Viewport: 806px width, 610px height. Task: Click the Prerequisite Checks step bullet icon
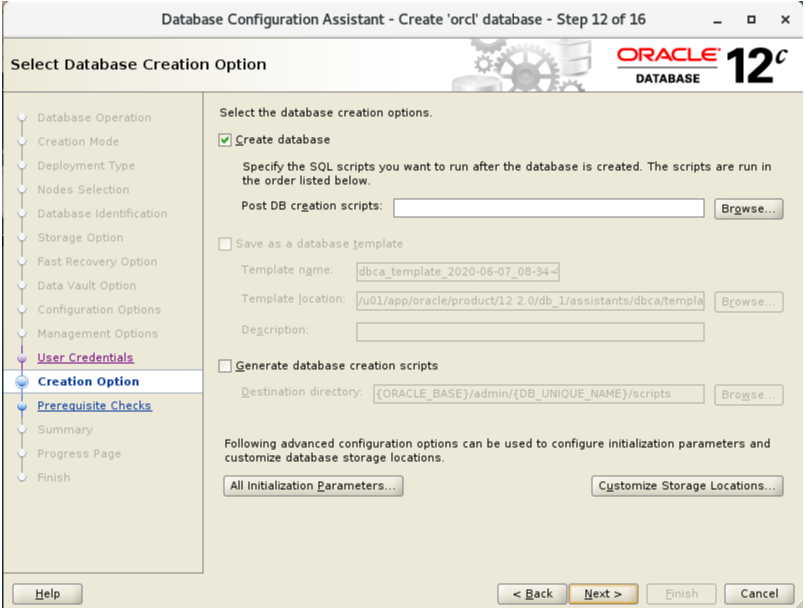click(x=22, y=406)
